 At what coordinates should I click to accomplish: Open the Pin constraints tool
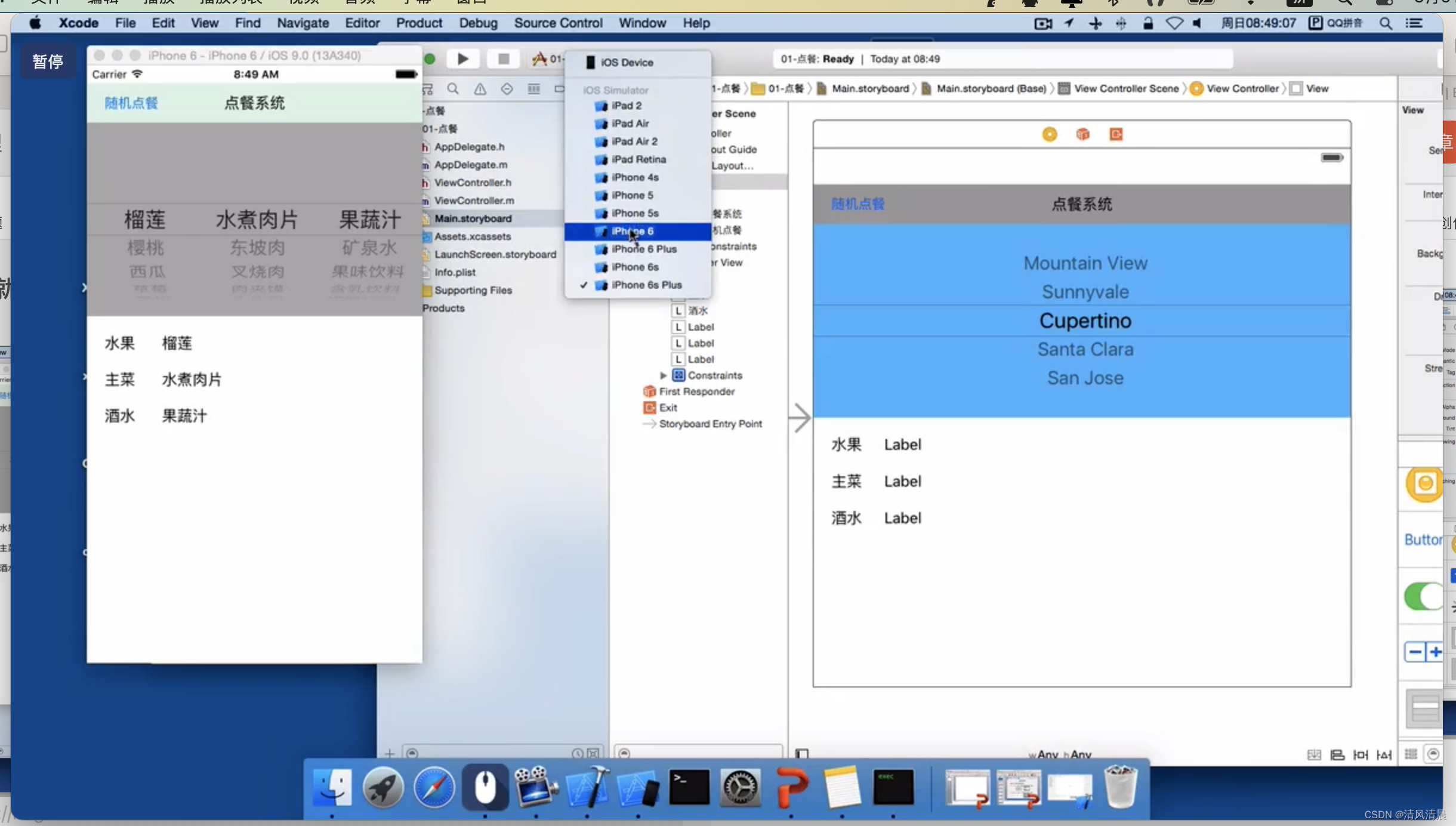[1361, 754]
